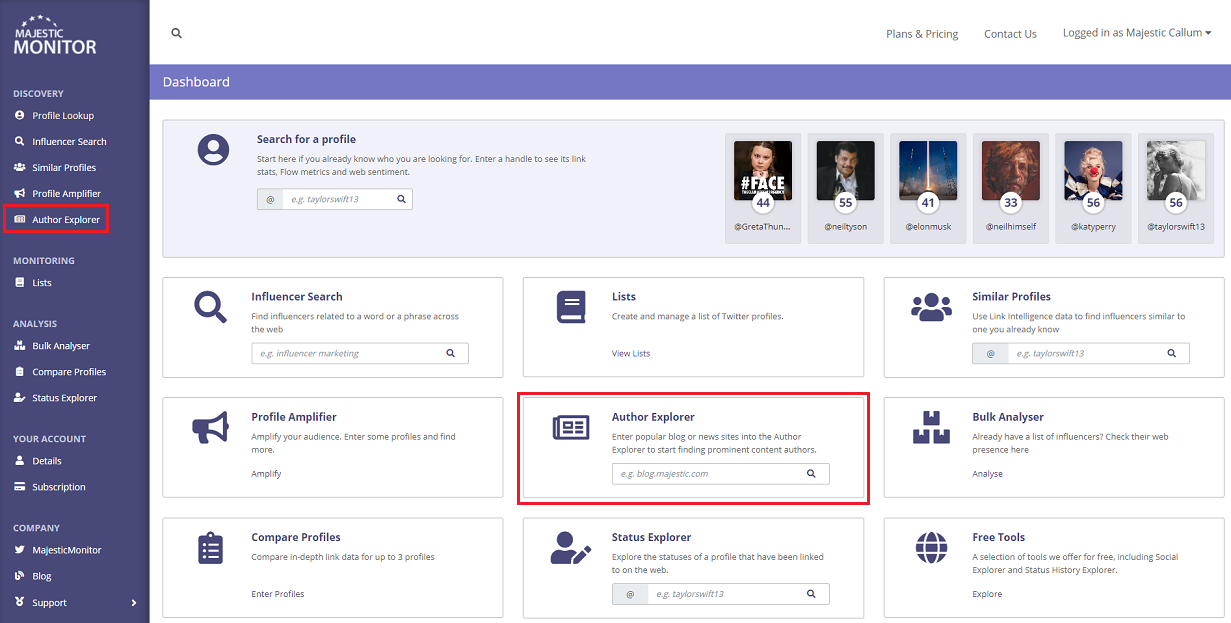Image resolution: width=1231 pixels, height=623 pixels.
Task: Open the Logged in as Majestic Callum dropdown
Action: [x=1137, y=33]
